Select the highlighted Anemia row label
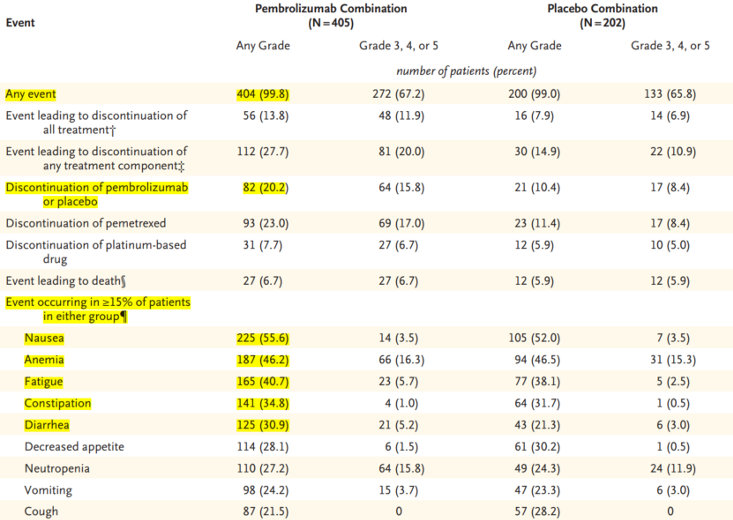This screenshot has width=733, height=520. click(x=46, y=361)
